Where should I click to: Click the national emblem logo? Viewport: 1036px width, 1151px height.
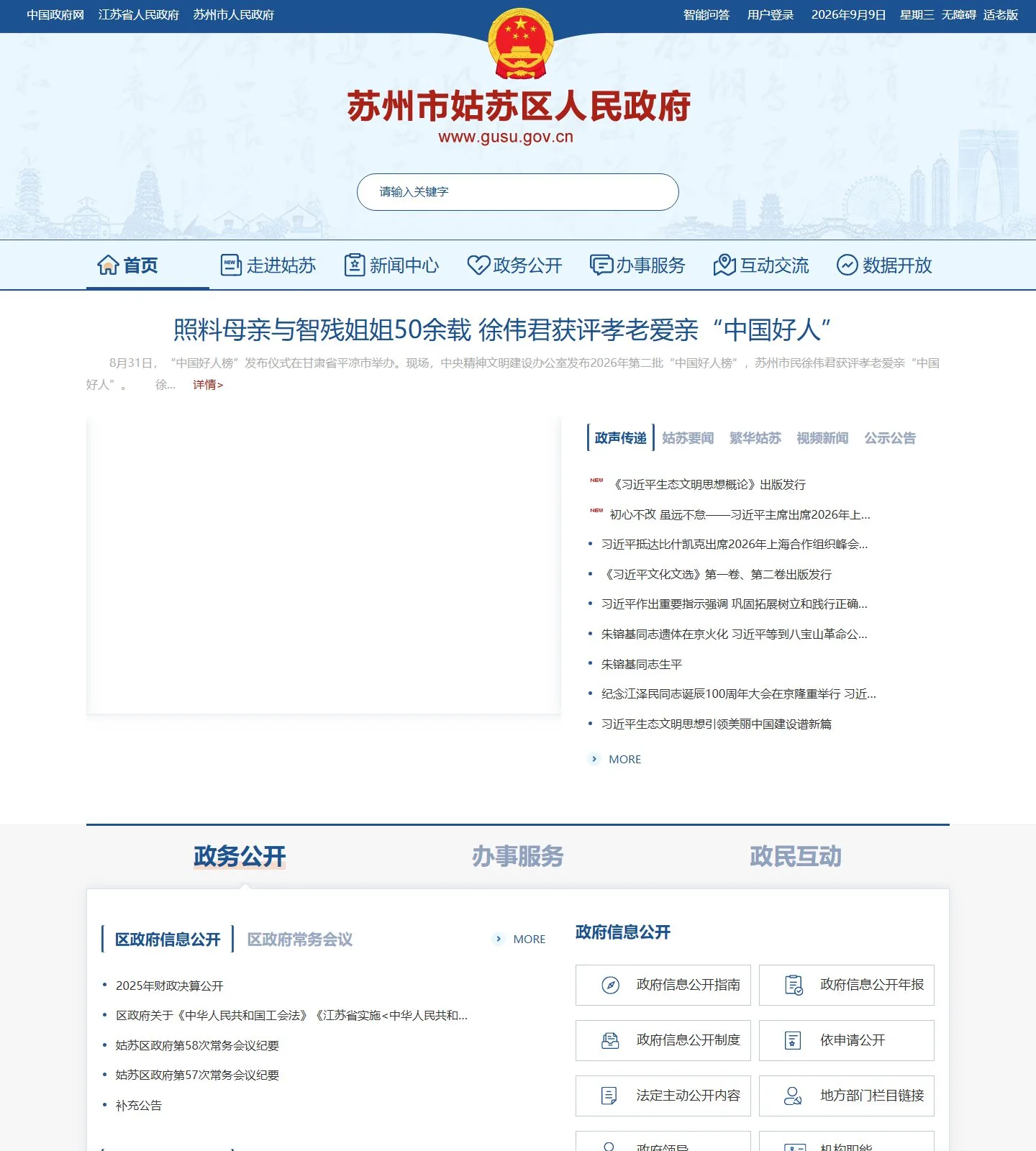click(521, 44)
